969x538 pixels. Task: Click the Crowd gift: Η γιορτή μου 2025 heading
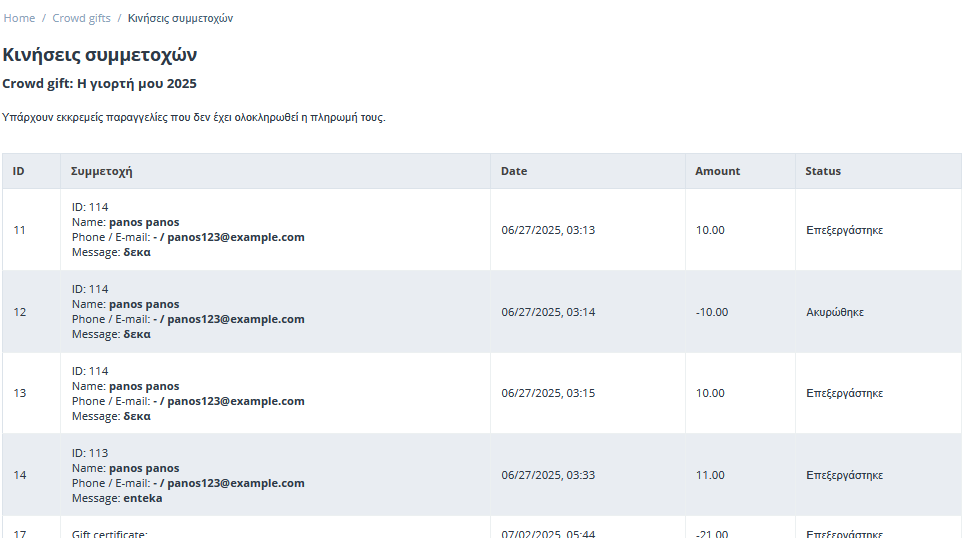pos(99,83)
